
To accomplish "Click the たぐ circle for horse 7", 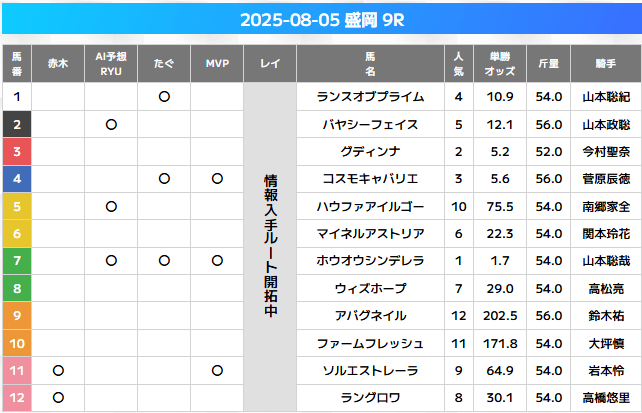I will pos(164,260).
